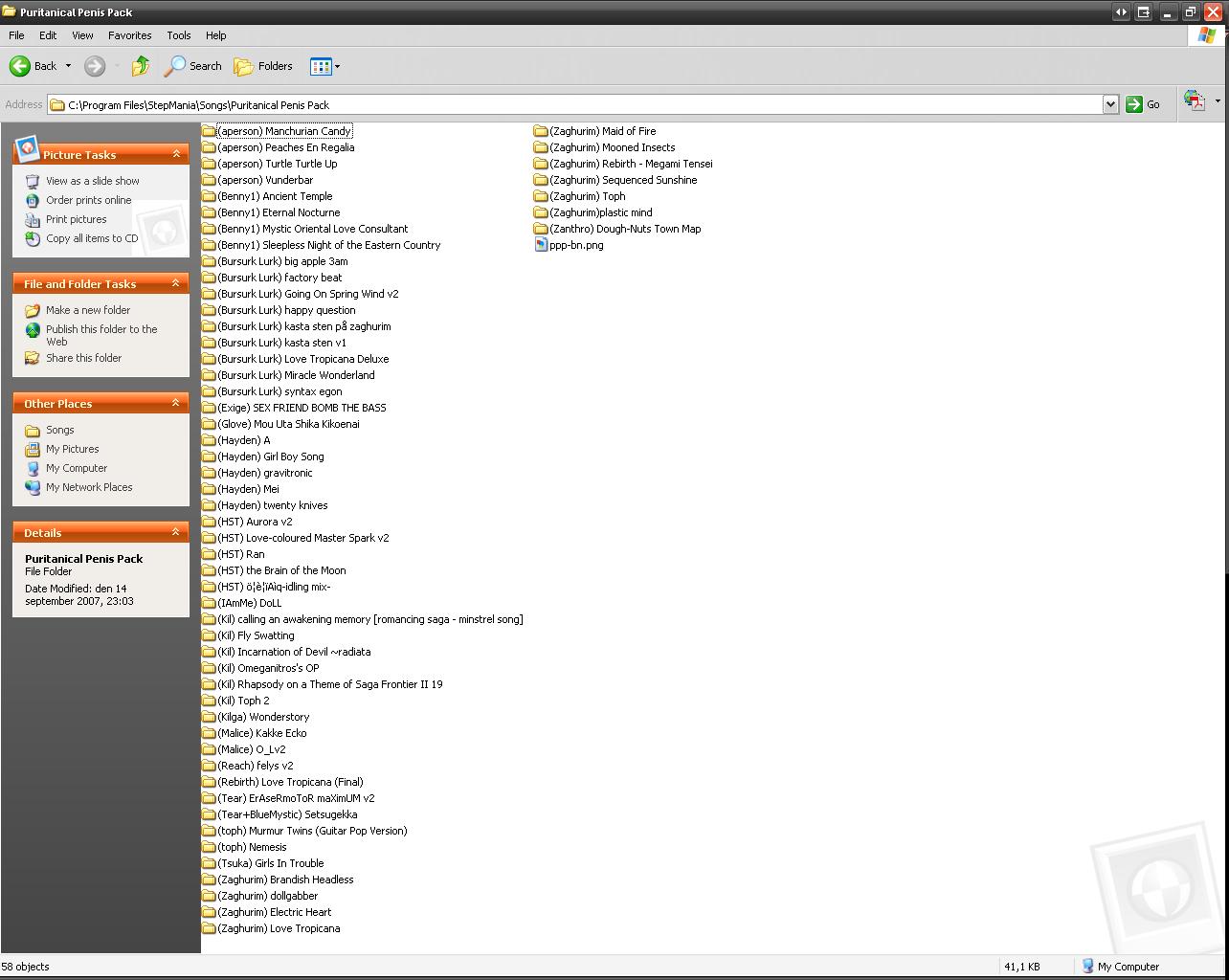Select (Benny1) Ancient Temple folder name
The width and height of the screenshot is (1229, 980).
[x=275, y=196]
